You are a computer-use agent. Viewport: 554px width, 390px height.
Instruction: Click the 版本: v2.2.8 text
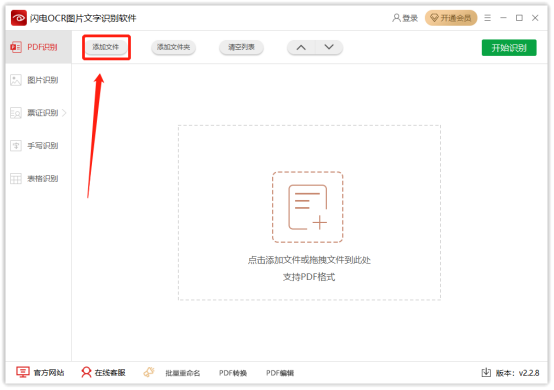(517, 373)
